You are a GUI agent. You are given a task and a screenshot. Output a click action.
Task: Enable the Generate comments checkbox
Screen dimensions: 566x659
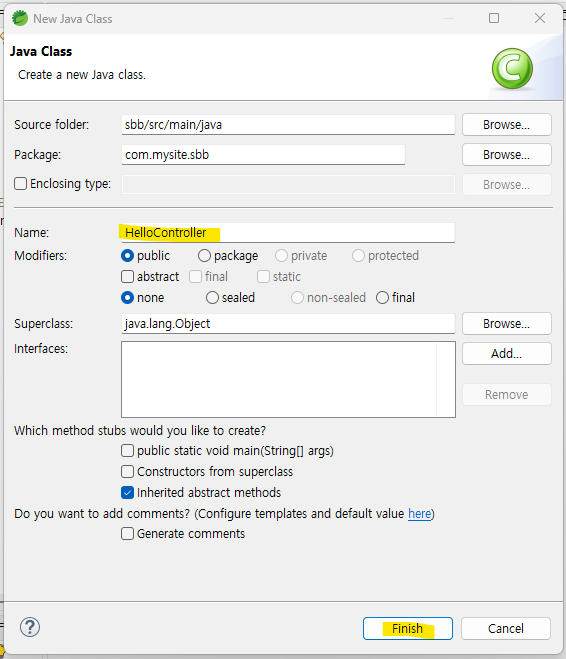[x=127, y=534]
